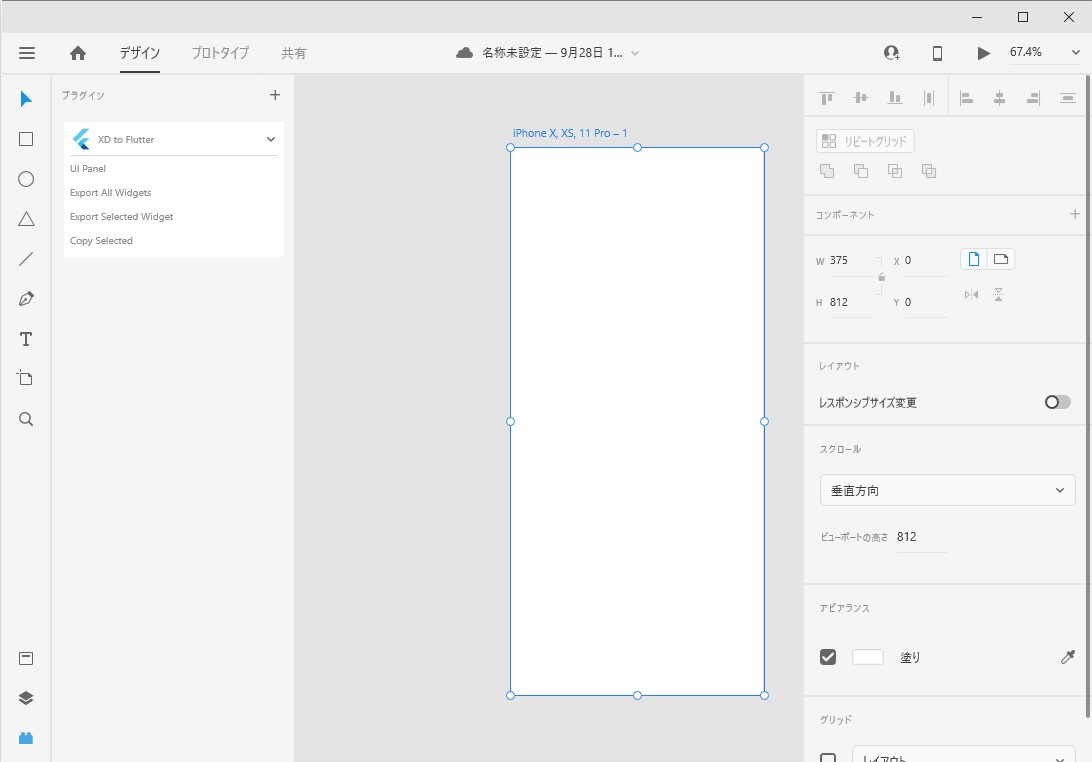
Task: Flip vertically icon
Action: pyautogui.click(x=998, y=295)
